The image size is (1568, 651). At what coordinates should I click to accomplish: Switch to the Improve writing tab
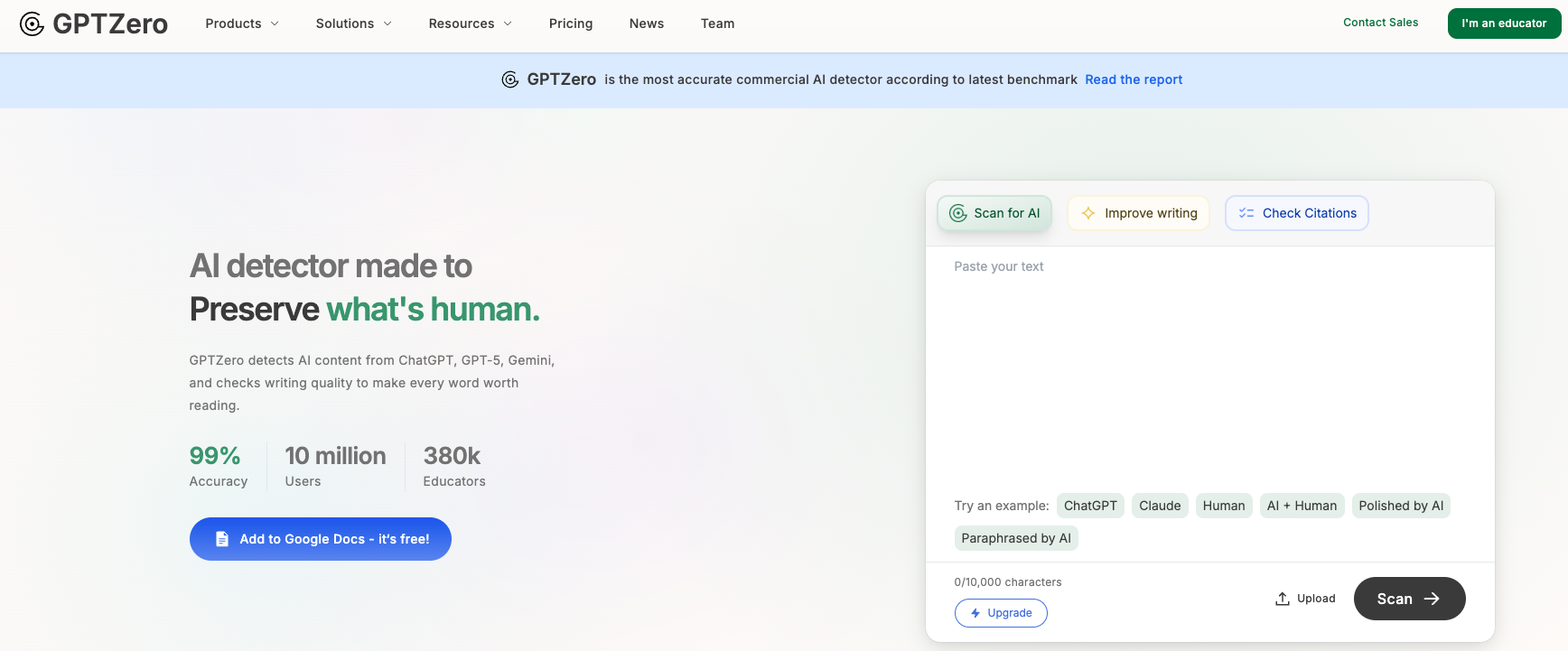(x=1138, y=213)
